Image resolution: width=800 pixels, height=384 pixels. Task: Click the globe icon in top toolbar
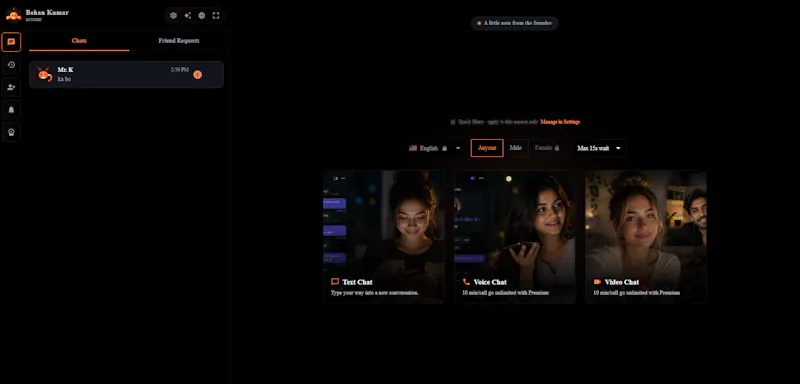[x=202, y=15]
